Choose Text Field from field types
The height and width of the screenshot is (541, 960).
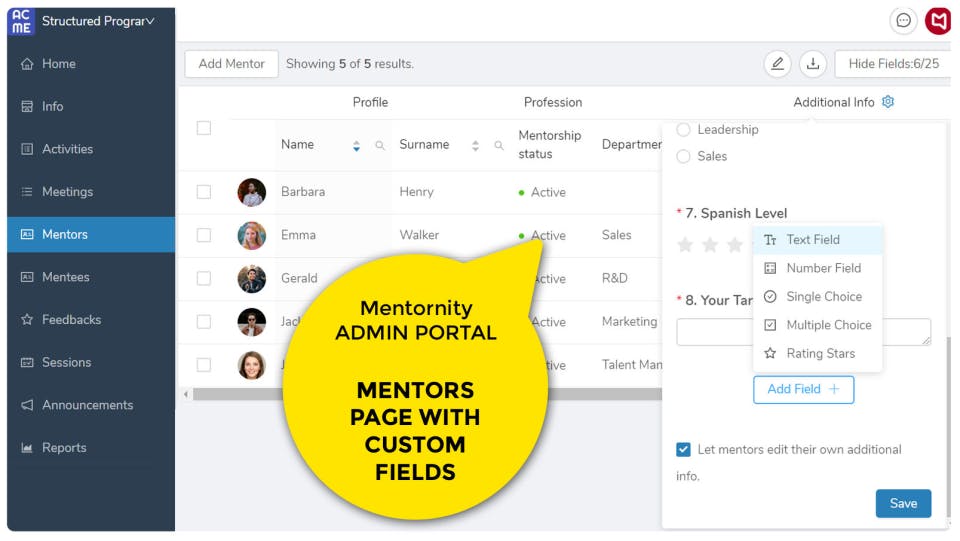pyautogui.click(x=817, y=240)
